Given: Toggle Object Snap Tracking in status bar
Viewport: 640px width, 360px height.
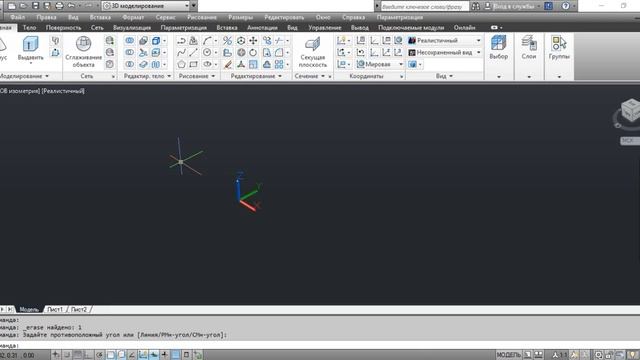Looking at the screenshot, I should [x=132, y=355].
